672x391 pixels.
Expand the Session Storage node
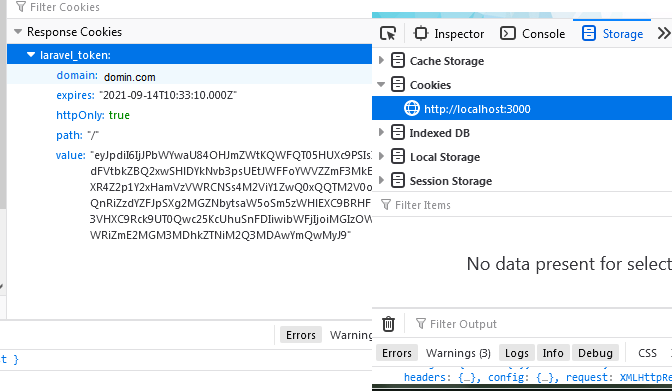(x=381, y=180)
